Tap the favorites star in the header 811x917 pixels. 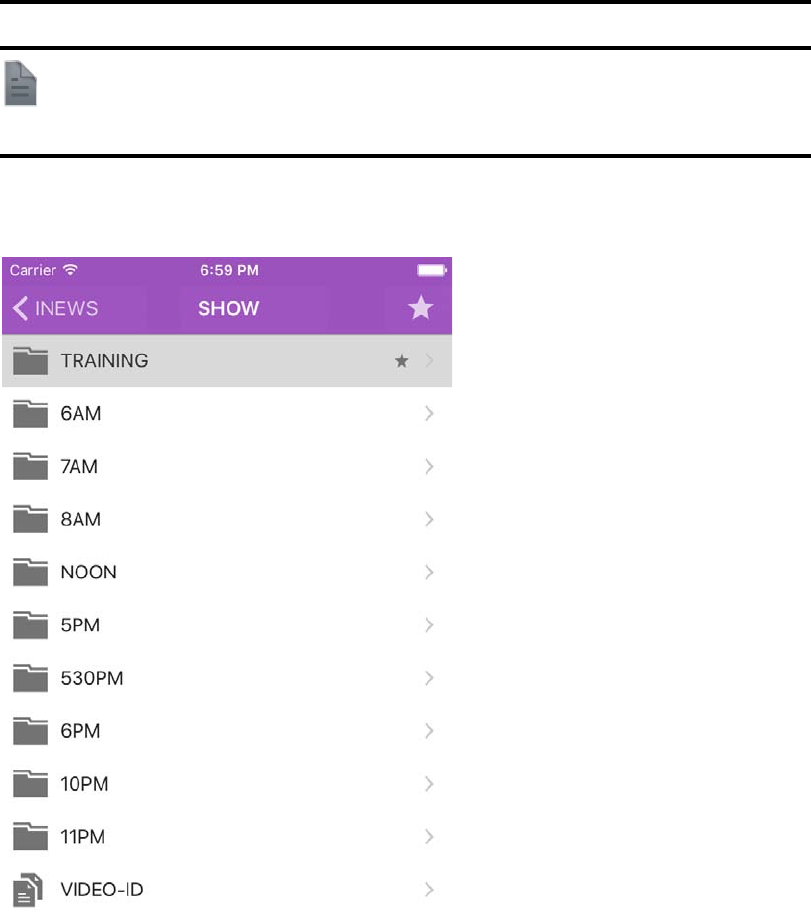point(420,308)
